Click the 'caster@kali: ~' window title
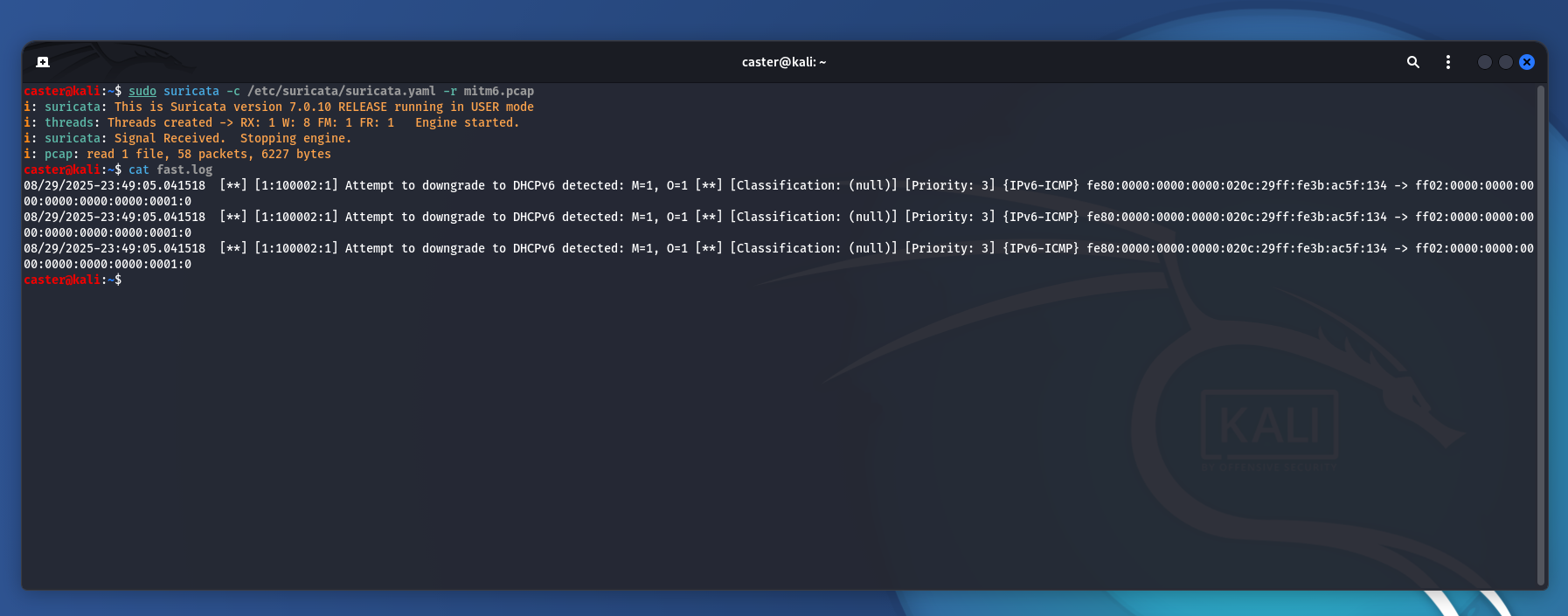Viewport: 1568px width, 616px height. coord(784,62)
